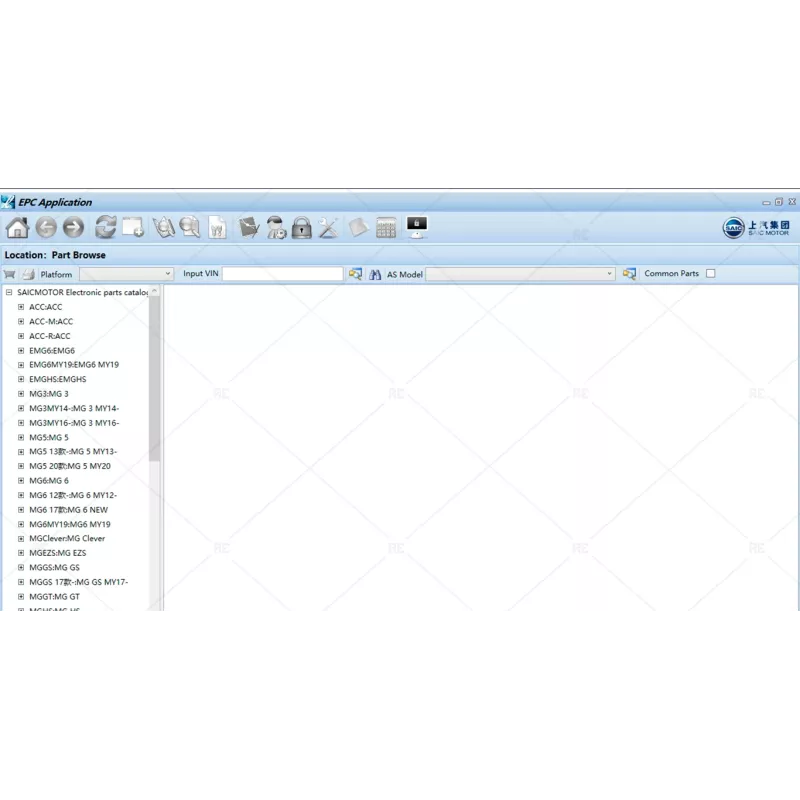Select the wrench tools icon

tap(327, 227)
